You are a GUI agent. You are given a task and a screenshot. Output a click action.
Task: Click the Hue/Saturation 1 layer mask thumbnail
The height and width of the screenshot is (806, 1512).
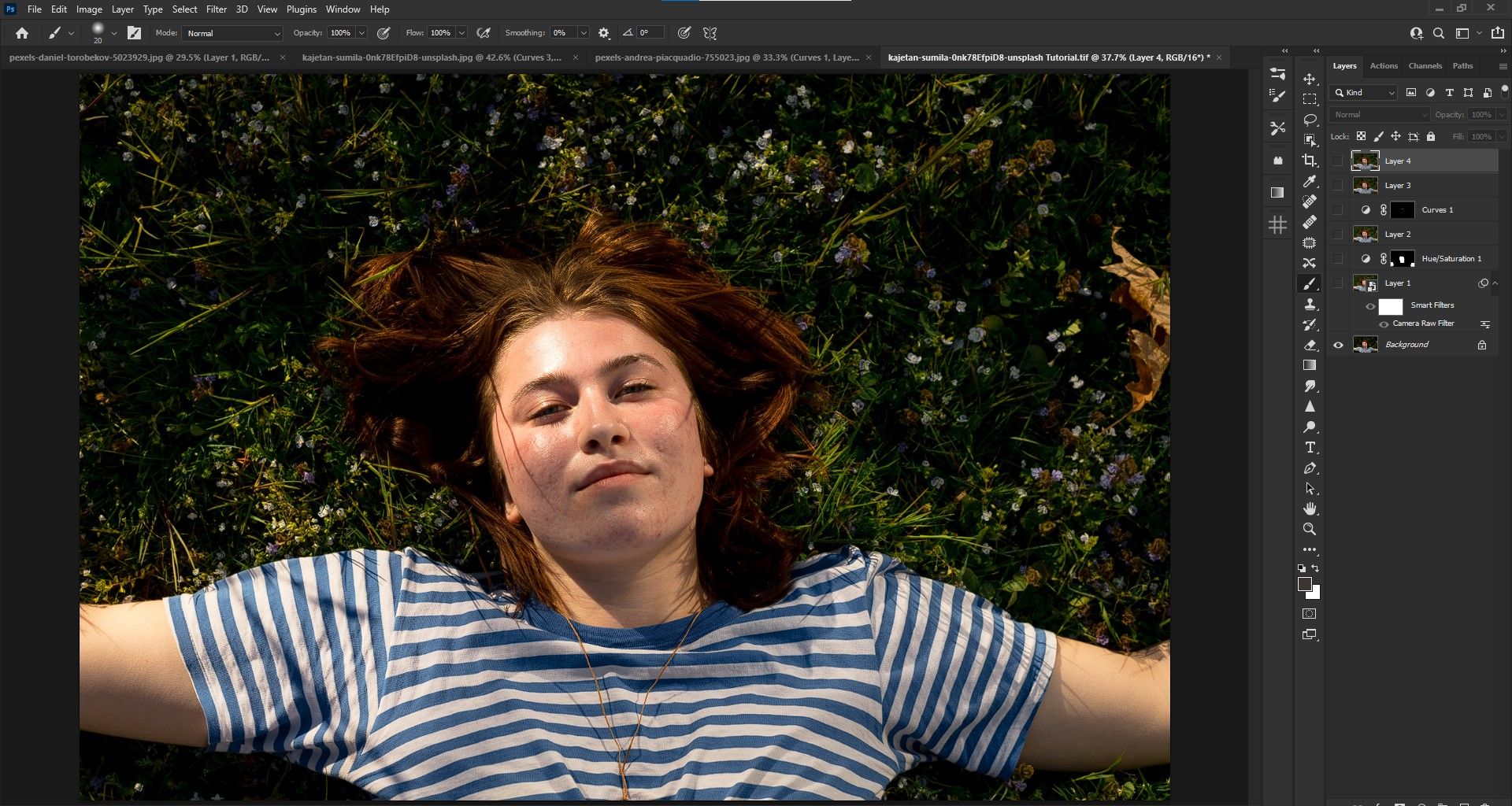pos(1402,259)
